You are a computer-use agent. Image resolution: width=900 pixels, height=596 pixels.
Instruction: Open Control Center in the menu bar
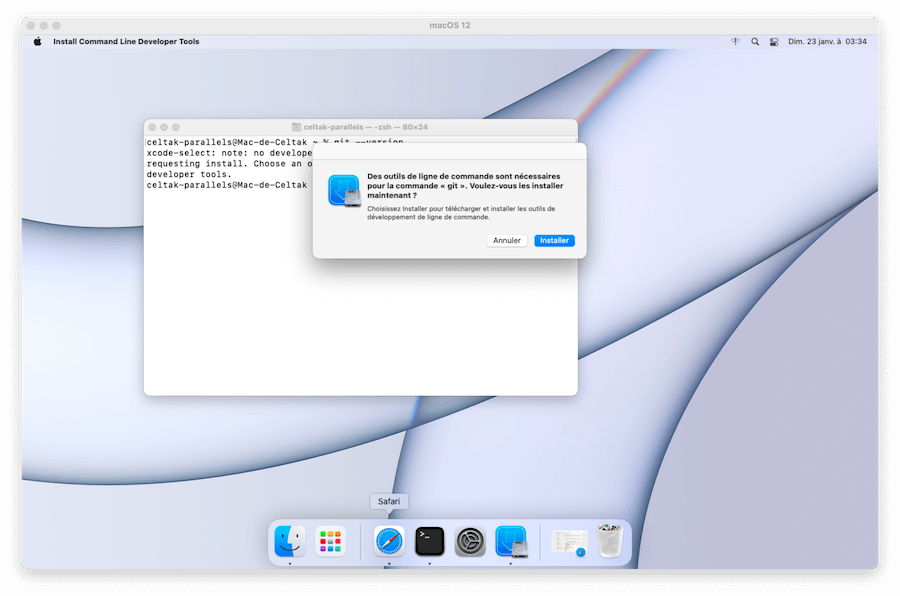coord(774,41)
